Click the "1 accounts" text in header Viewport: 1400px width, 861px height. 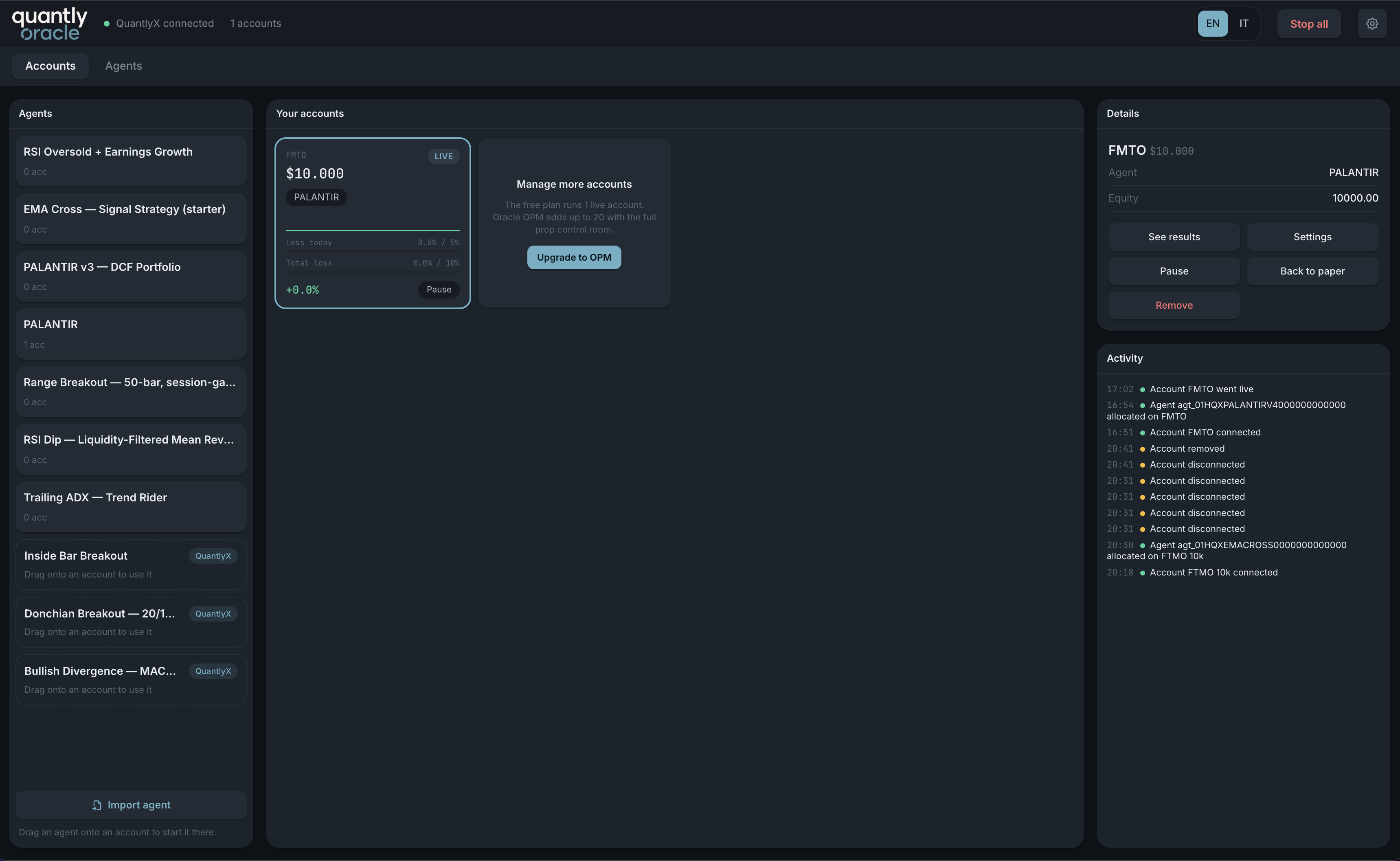[256, 24]
